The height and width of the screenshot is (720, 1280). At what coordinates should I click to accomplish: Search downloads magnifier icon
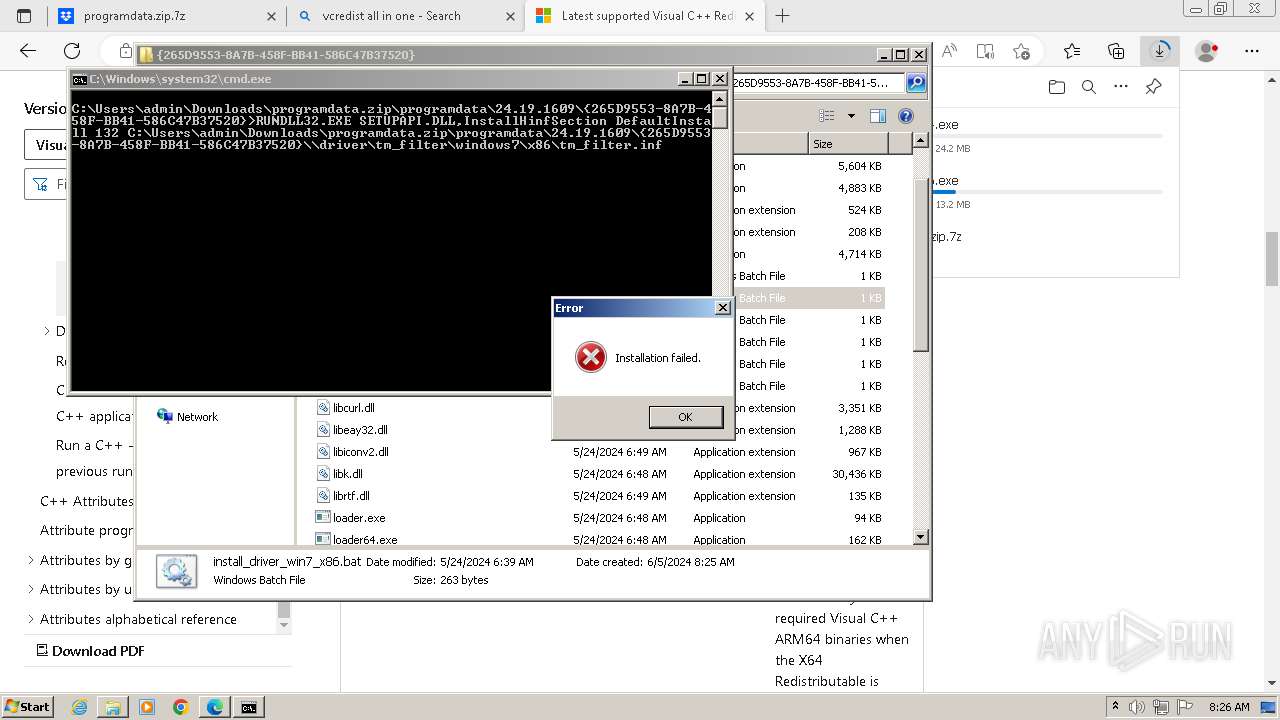point(1089,87)
